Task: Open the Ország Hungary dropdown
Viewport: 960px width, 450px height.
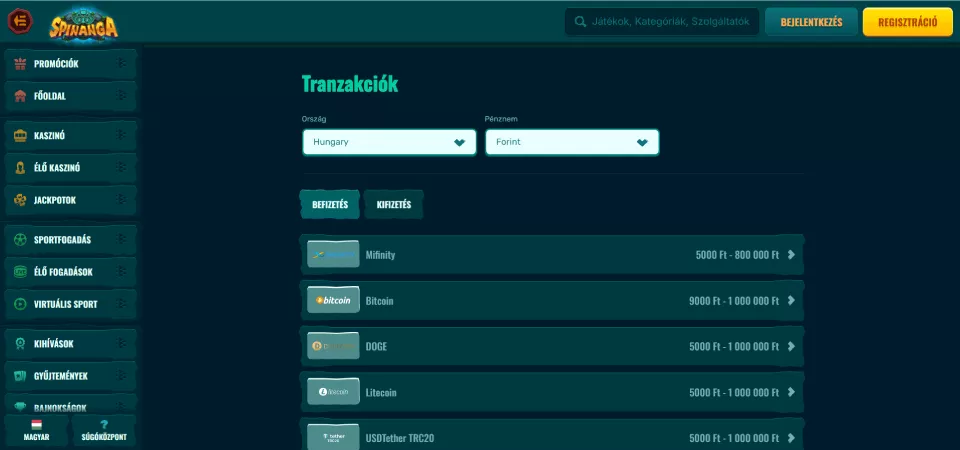Action: click(x=389, y=142)
